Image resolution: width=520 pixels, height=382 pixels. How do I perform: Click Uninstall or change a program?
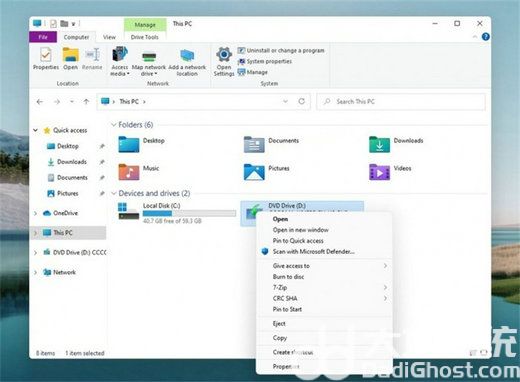(281, 50)
